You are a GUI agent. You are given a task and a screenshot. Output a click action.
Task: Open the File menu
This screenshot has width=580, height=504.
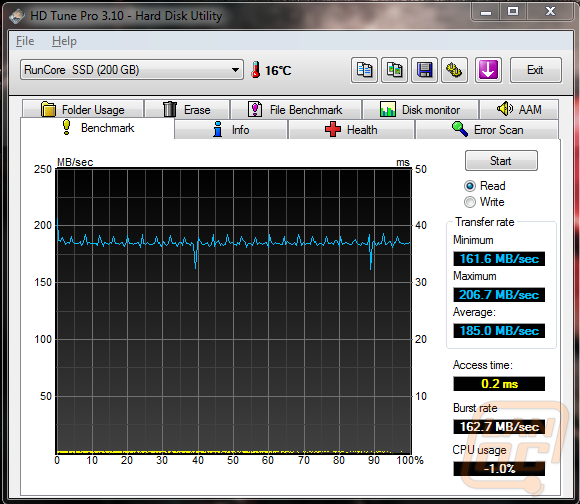[25, 41]
